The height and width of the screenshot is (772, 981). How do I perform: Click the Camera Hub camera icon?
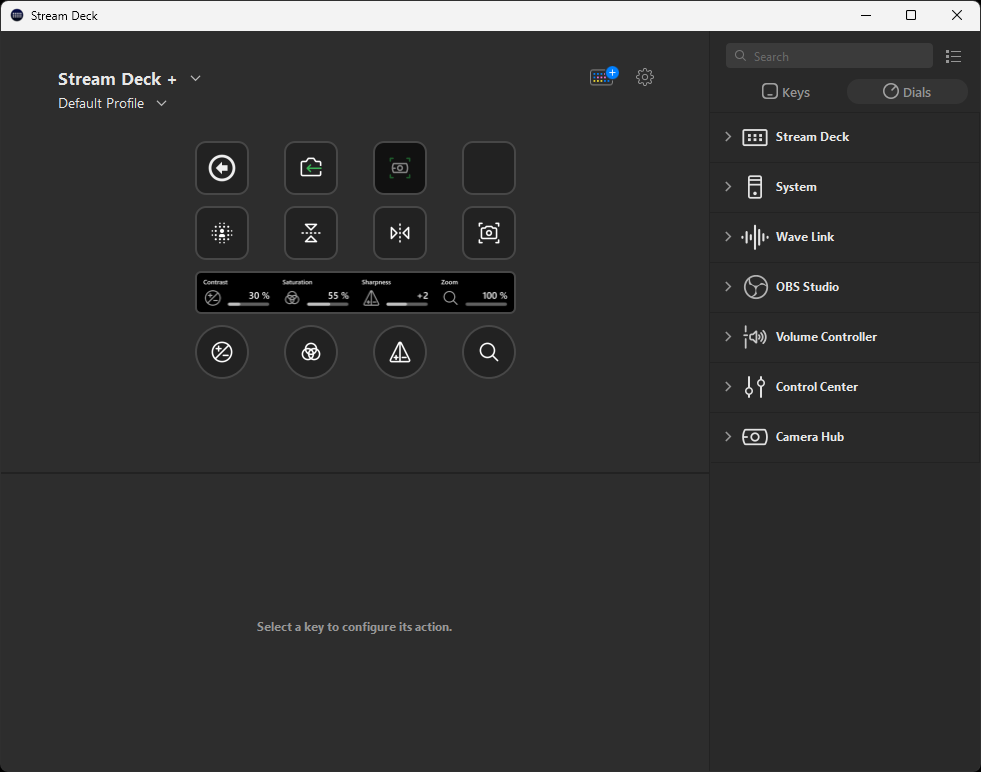click(755, 437)
